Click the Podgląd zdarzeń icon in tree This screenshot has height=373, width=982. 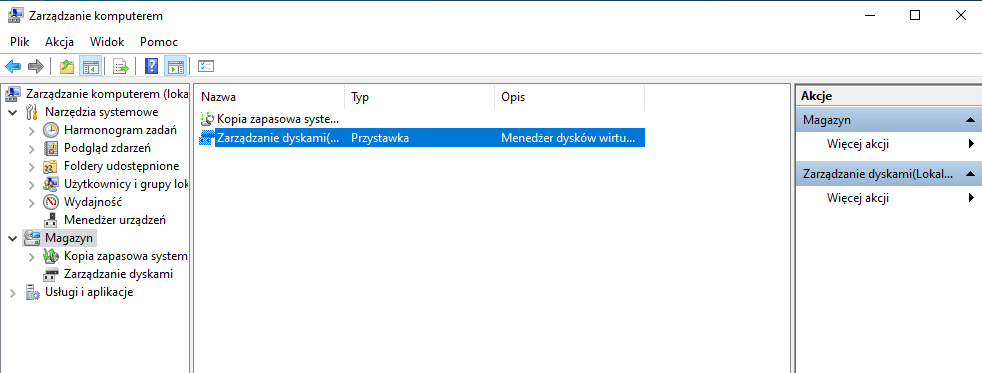tap(51, 148)
